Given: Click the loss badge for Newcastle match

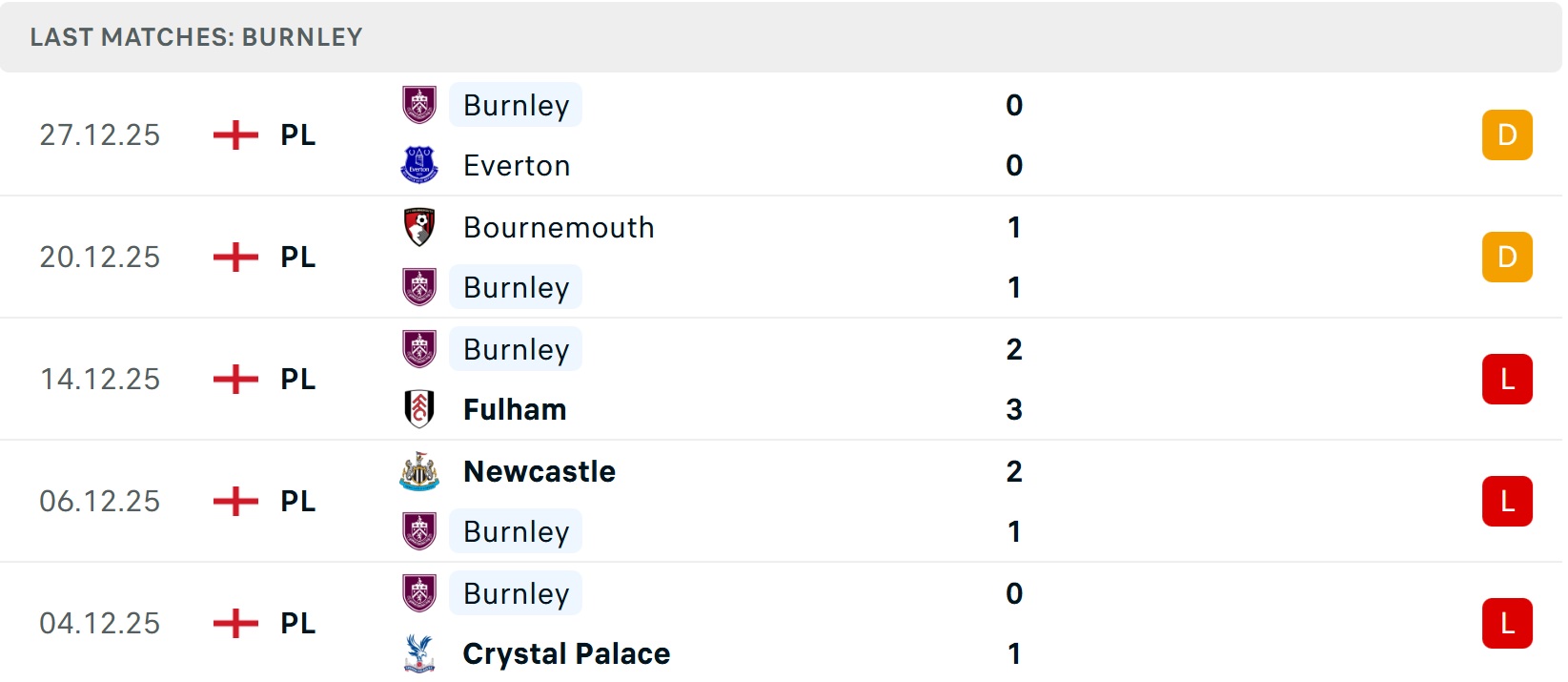Looking at the screenshot, I should tap(1507, 501).
